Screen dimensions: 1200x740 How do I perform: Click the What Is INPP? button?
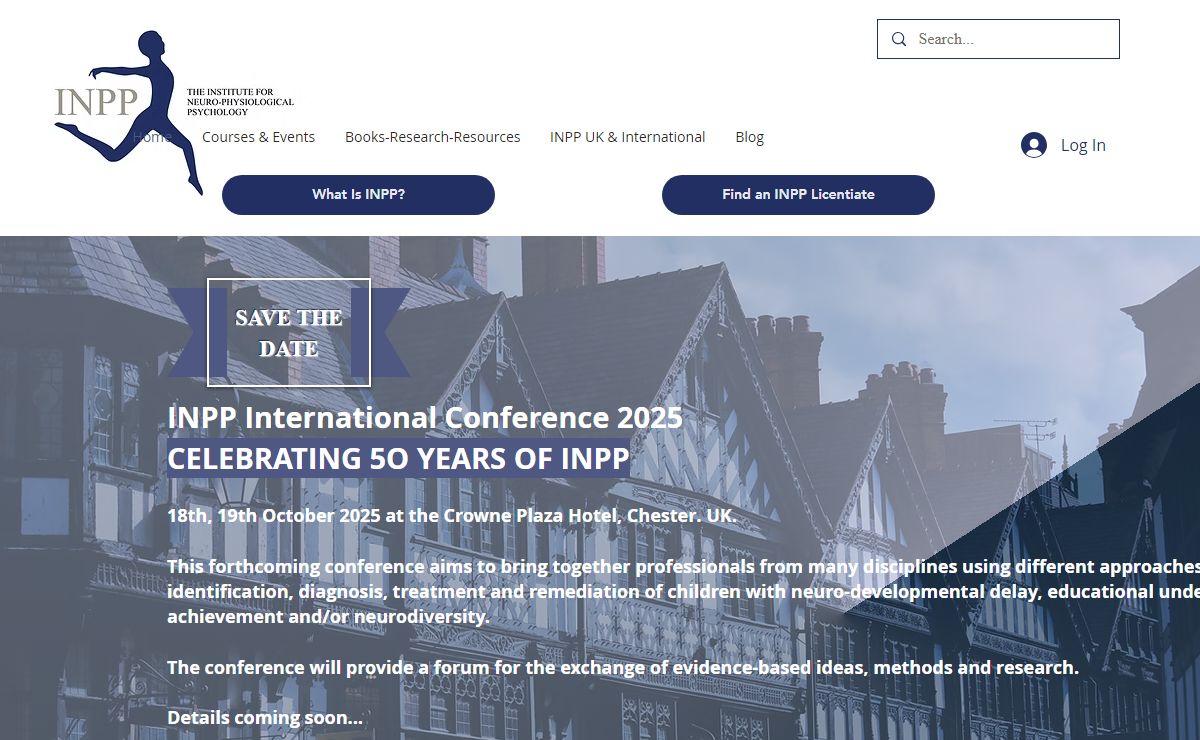pos(358,195)
